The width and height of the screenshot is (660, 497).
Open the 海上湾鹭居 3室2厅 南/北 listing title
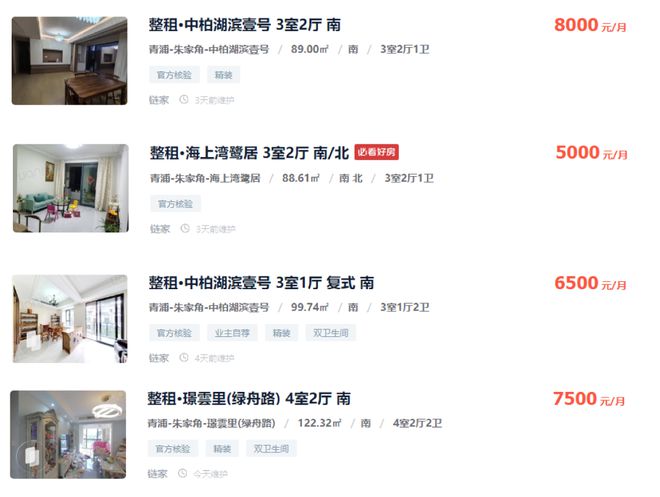(249, 153)
